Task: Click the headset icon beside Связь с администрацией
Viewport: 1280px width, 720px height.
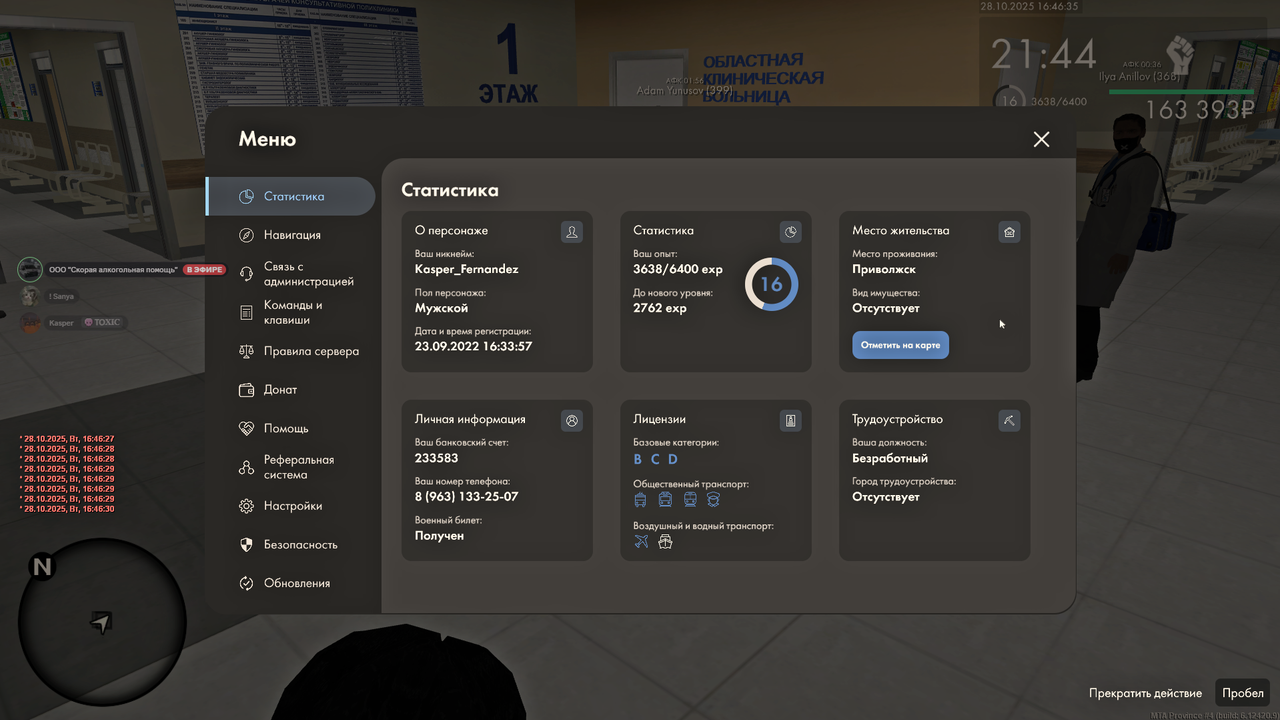Action: 246,274
